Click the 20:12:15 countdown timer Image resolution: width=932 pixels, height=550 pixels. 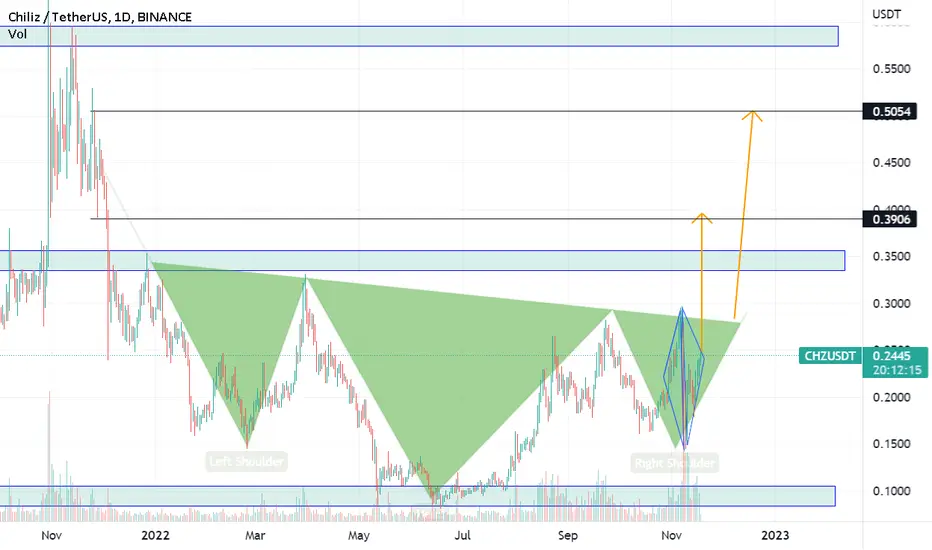pos(895,370)
